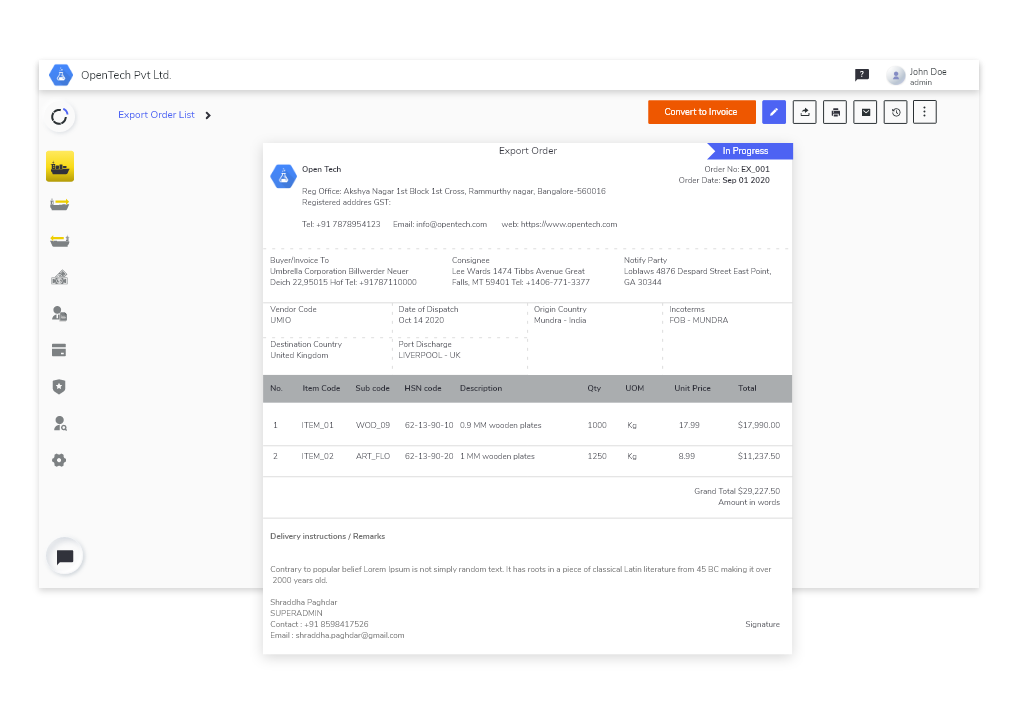This screenshot has height=714, width=1019.
Task: Click the OpenTech Pvt Ltd. logo
Action: tap(61, 75)
